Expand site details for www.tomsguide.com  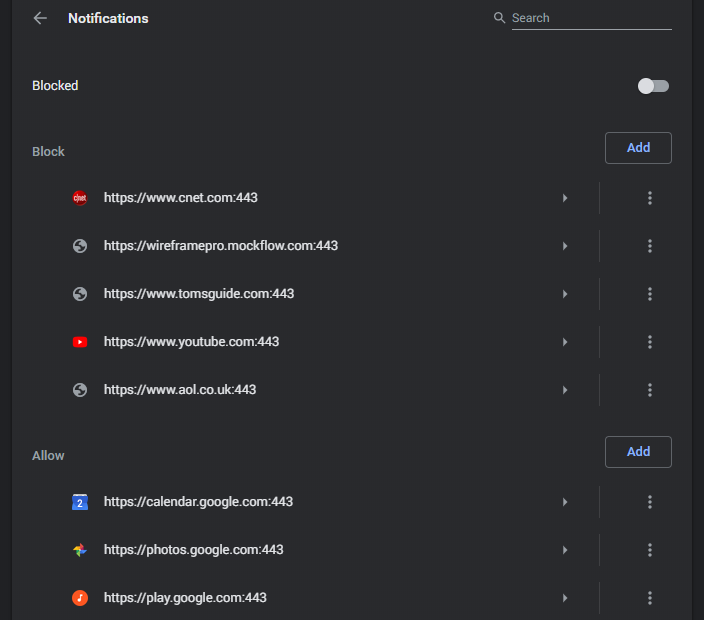click(565, 294)
